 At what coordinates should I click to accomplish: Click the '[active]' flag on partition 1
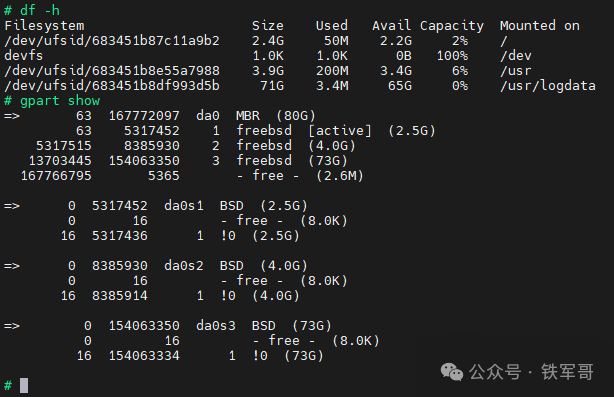pos(340,131)
